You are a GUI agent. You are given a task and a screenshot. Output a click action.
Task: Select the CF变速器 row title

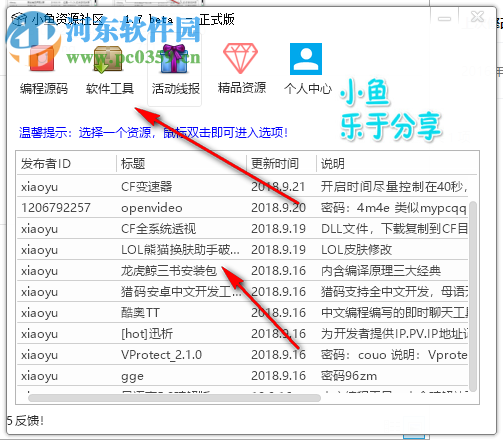[147, 187]
